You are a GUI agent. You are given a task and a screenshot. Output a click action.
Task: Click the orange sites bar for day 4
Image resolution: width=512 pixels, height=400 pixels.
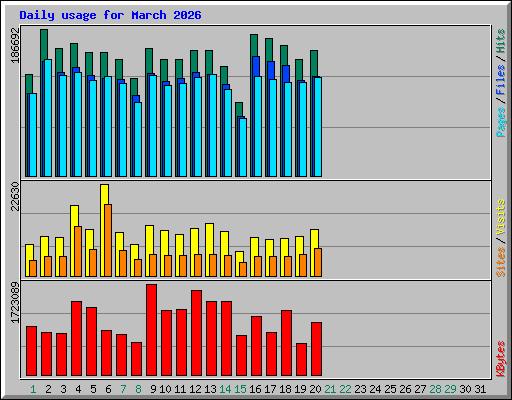78,251
